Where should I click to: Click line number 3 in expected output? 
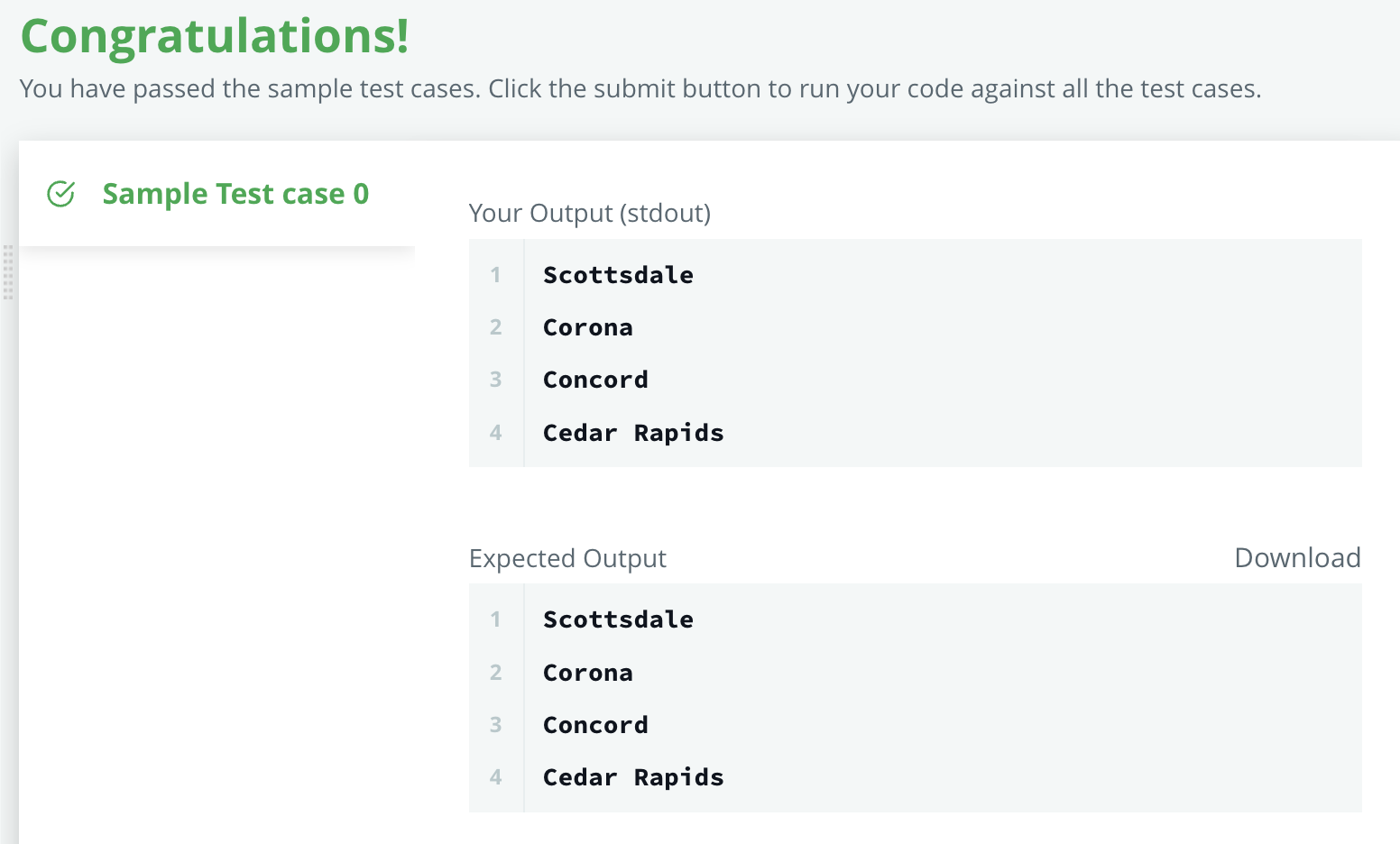coord(495,725)
